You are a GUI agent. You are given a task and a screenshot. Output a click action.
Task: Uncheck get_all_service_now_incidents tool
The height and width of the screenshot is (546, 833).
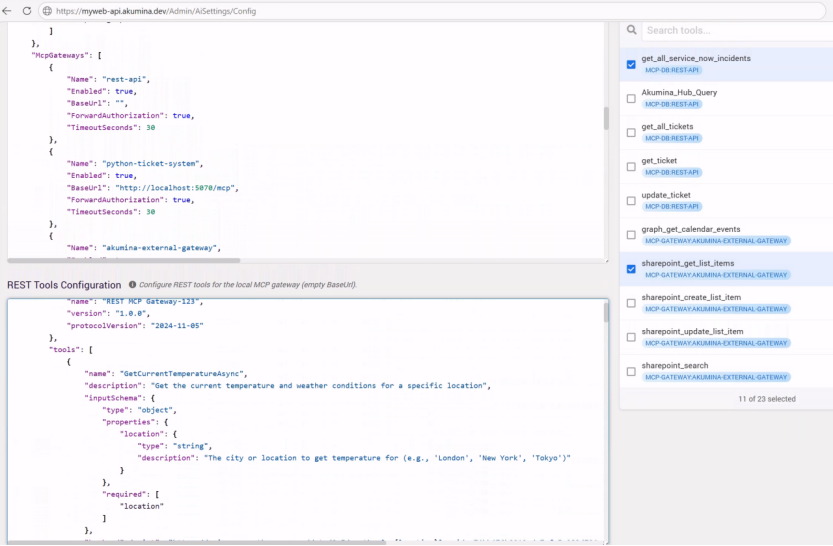631,64
